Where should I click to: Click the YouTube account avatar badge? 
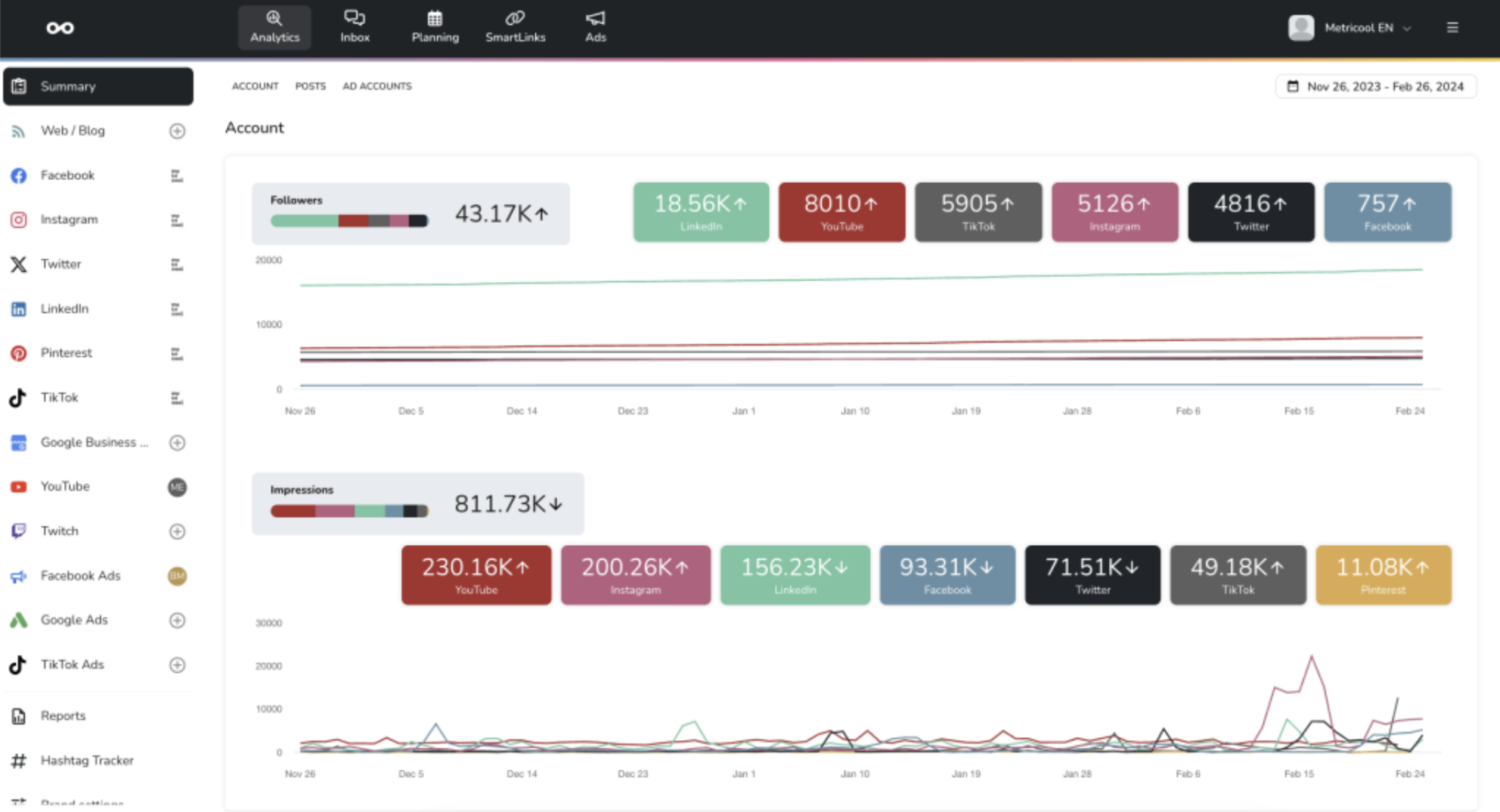(177, 487)
